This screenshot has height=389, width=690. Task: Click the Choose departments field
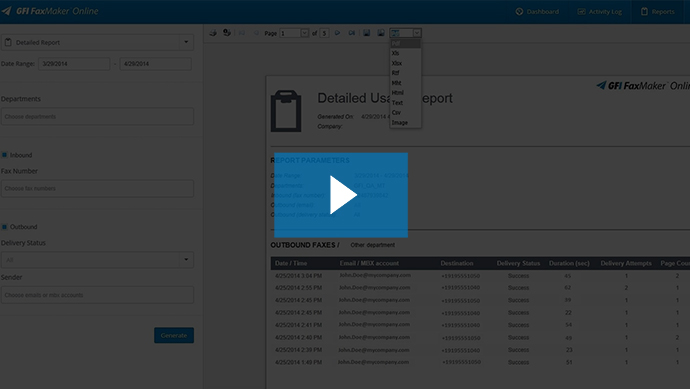pyautogui.click(x=97, y=117)
